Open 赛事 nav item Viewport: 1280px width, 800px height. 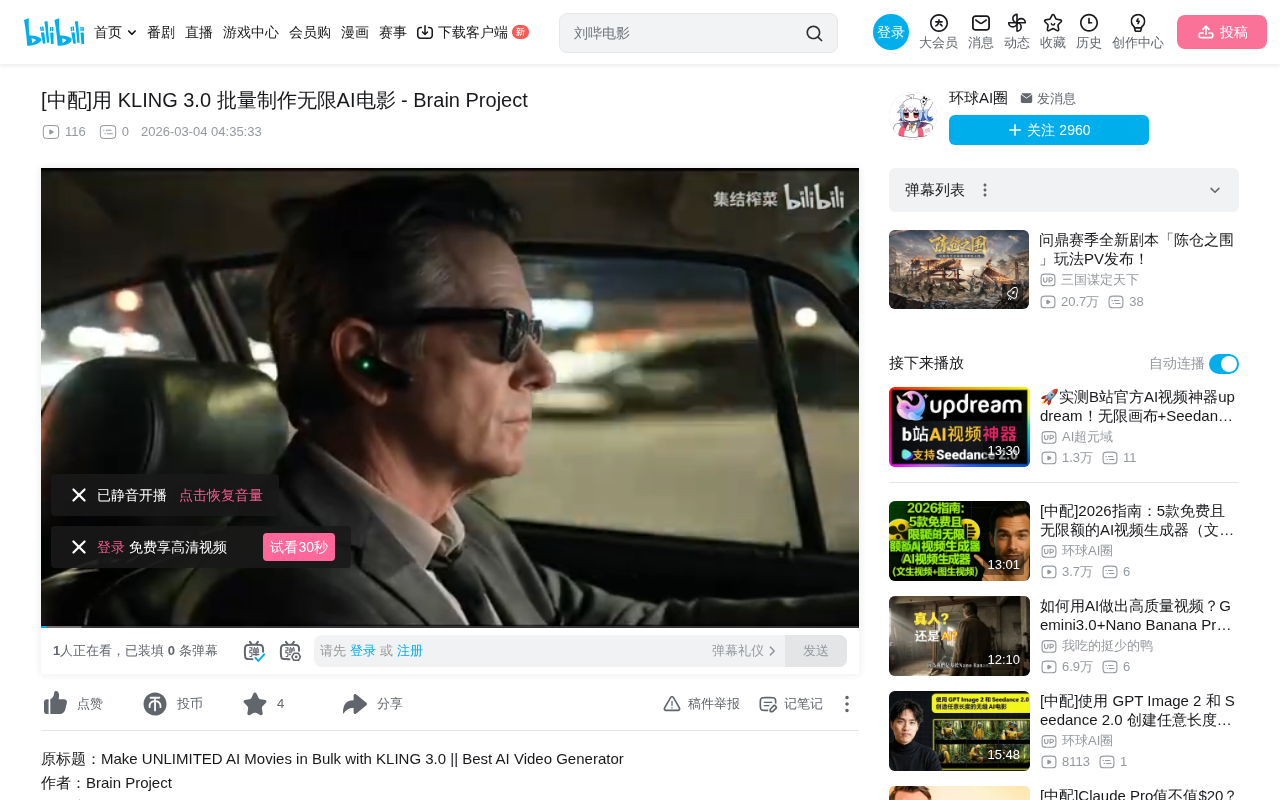(x=393, y=32)
